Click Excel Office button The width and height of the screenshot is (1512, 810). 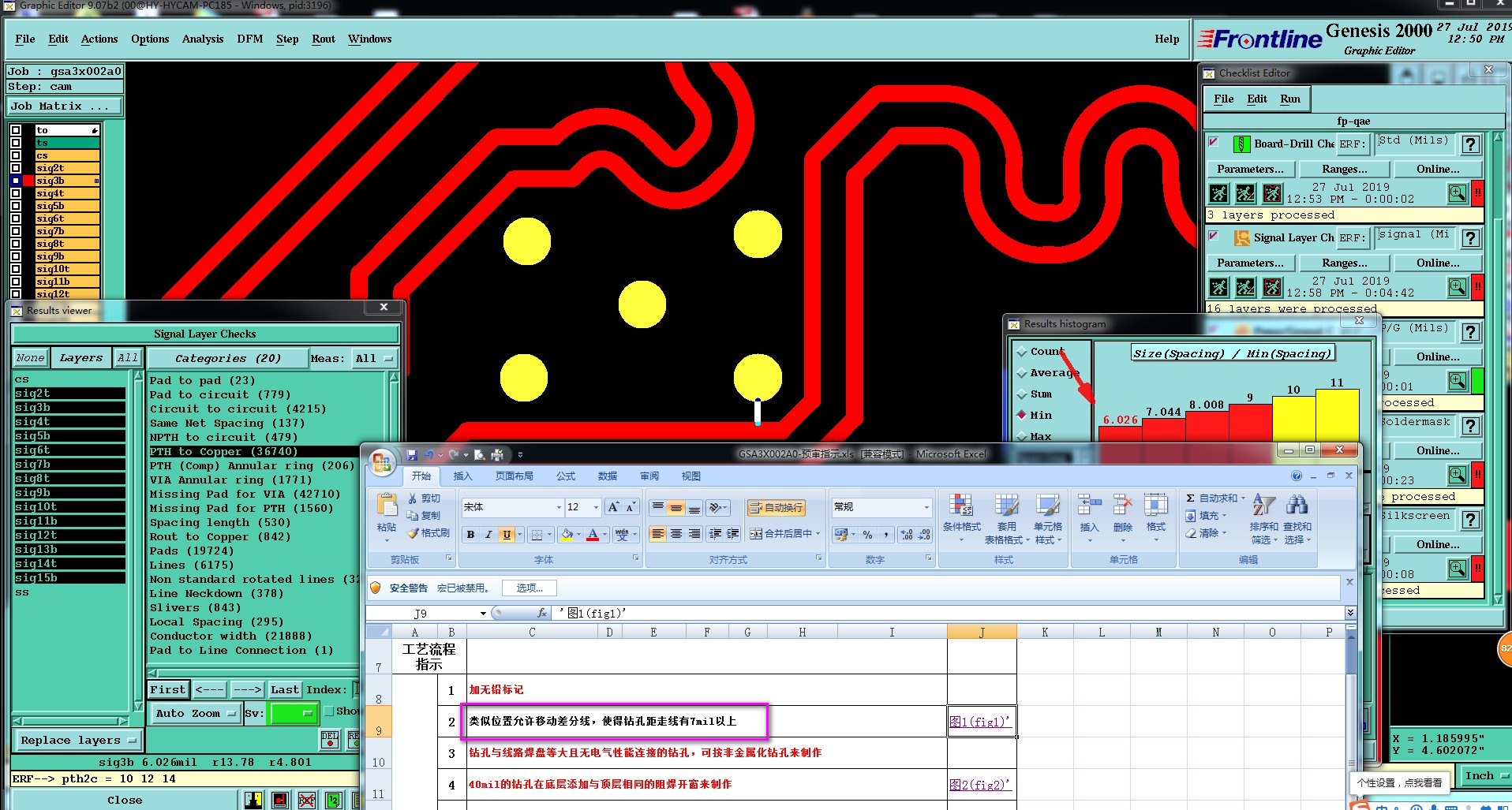pos(382,463)
